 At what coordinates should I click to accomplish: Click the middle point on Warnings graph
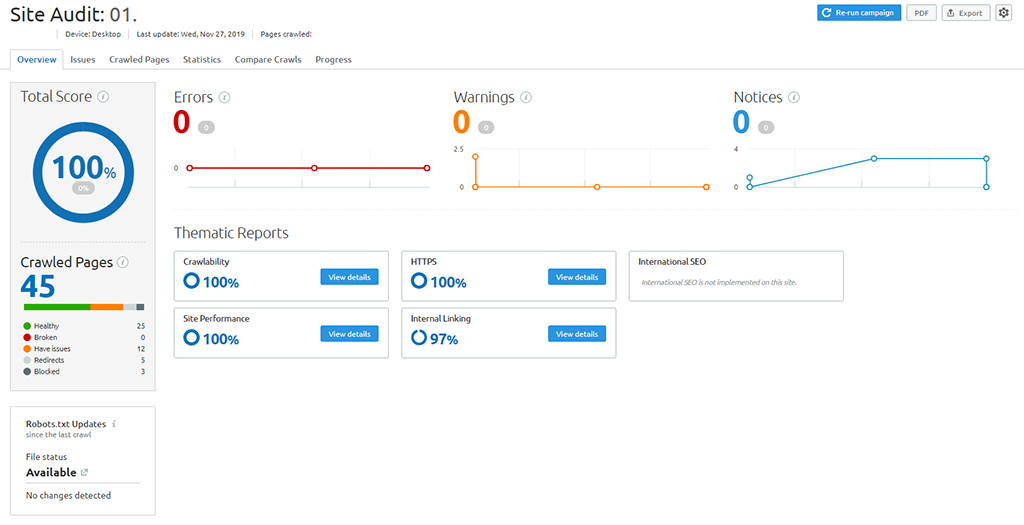click(x=596, y=187)
